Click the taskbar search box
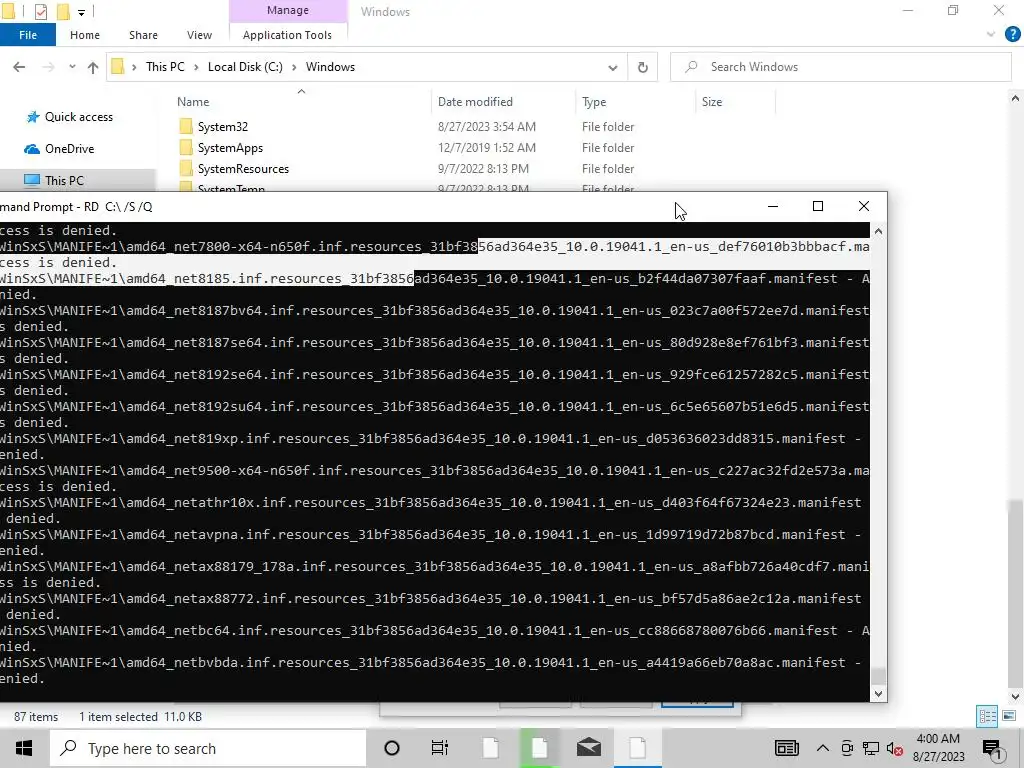Image resolution: width=1024 pixels, height=768 pixels. (x=208, y=748)
